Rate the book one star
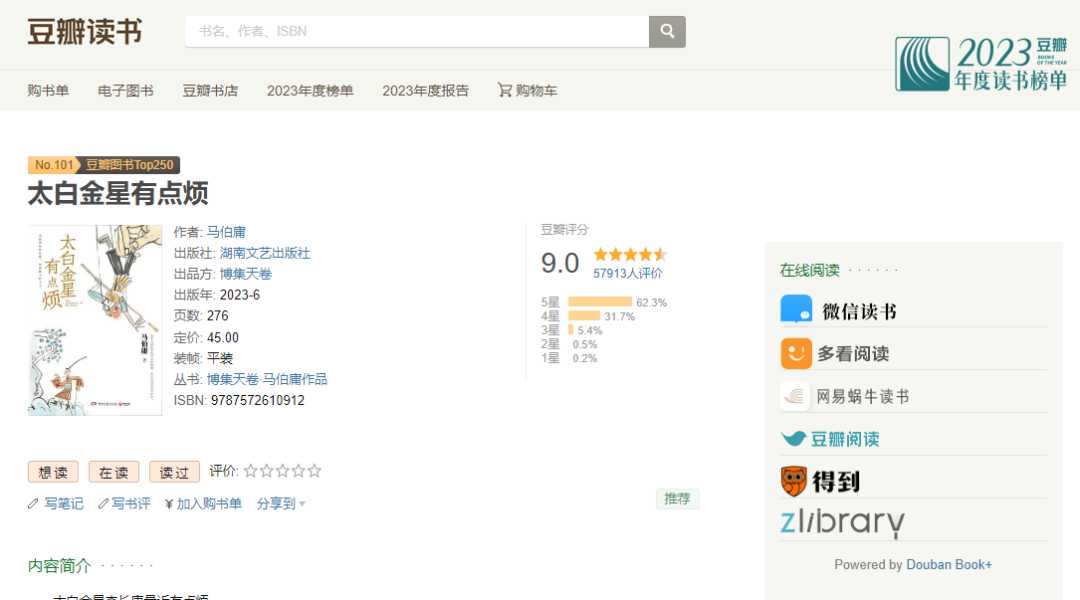Image resolution: width=1080 pixels, height=600 pixels. (x=251, y=471)
